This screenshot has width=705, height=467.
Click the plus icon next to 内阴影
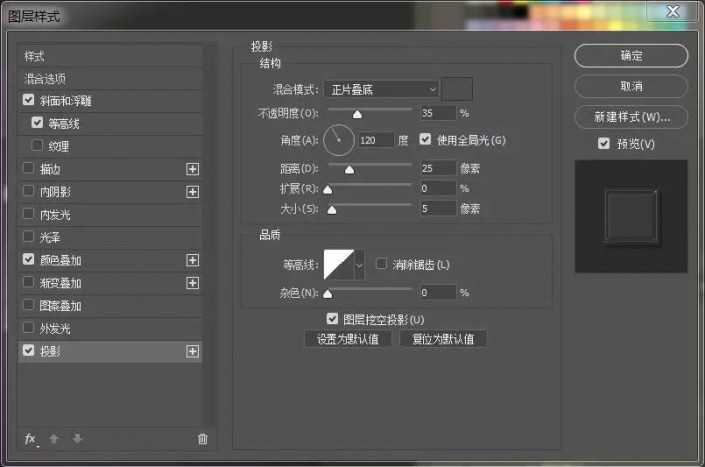point(193,191)
